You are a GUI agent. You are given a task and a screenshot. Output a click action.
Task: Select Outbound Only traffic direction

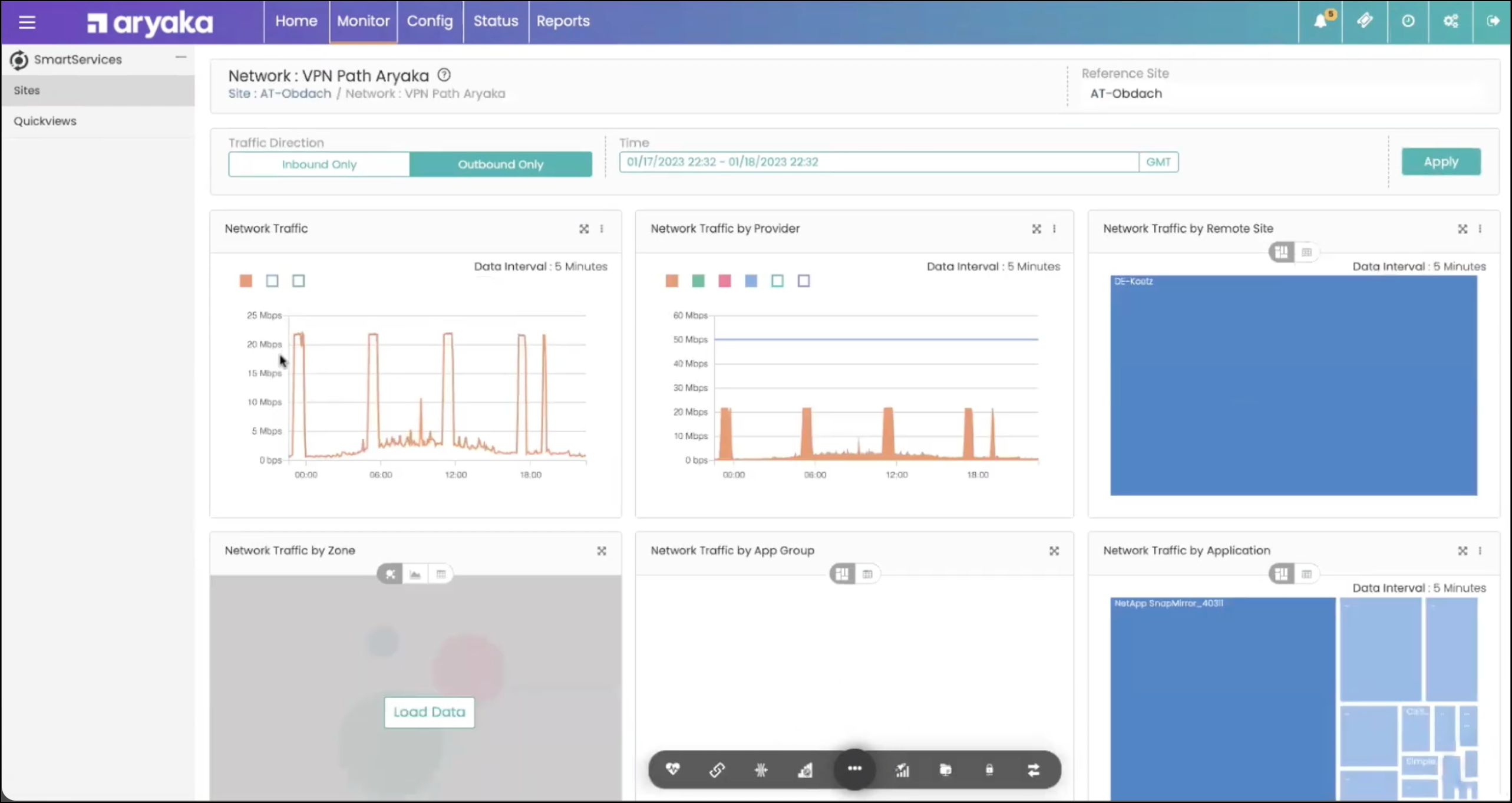[x=500, y=164]
